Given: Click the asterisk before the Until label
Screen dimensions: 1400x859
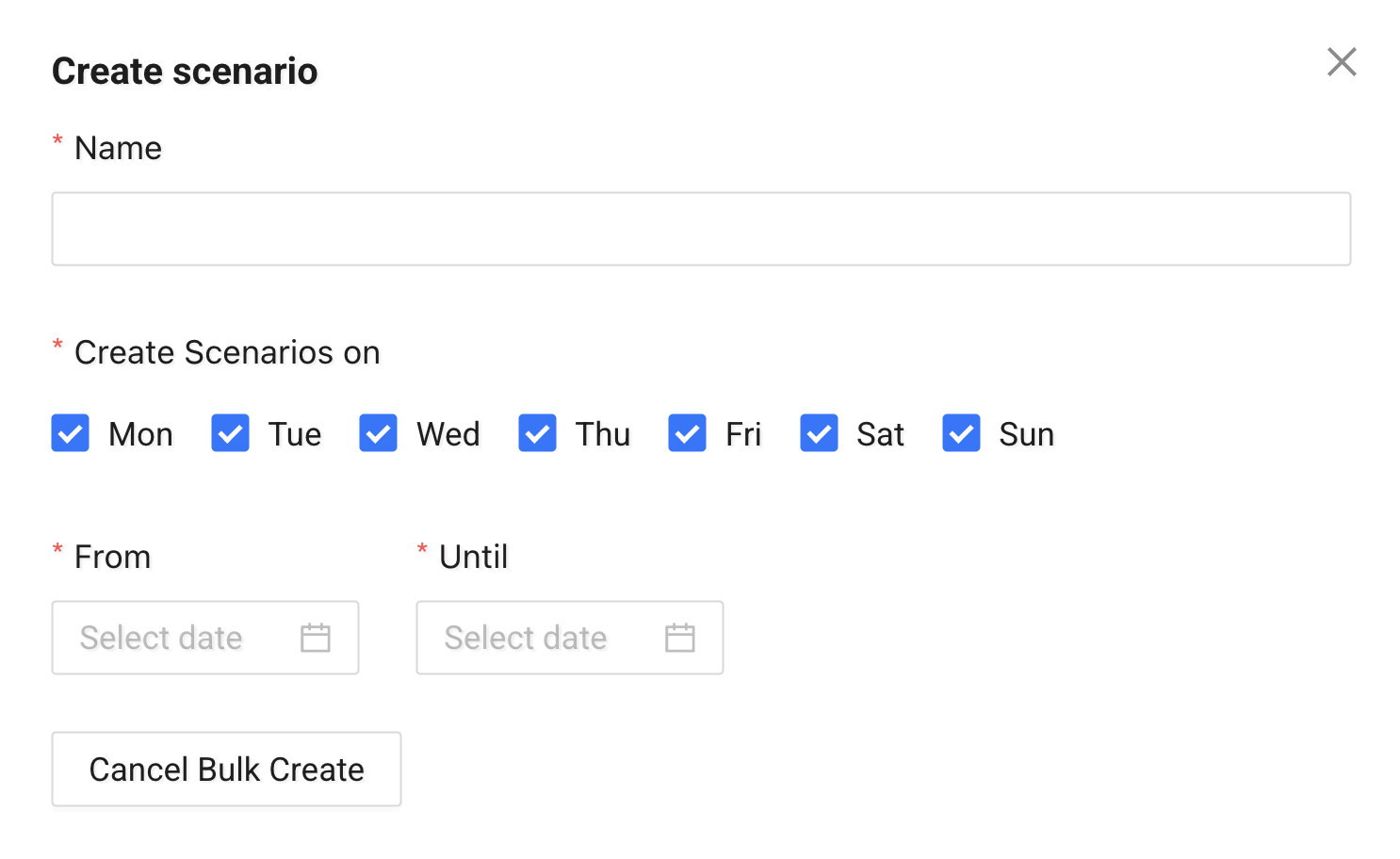Looking at the screenshot, I should coord(421,550).
